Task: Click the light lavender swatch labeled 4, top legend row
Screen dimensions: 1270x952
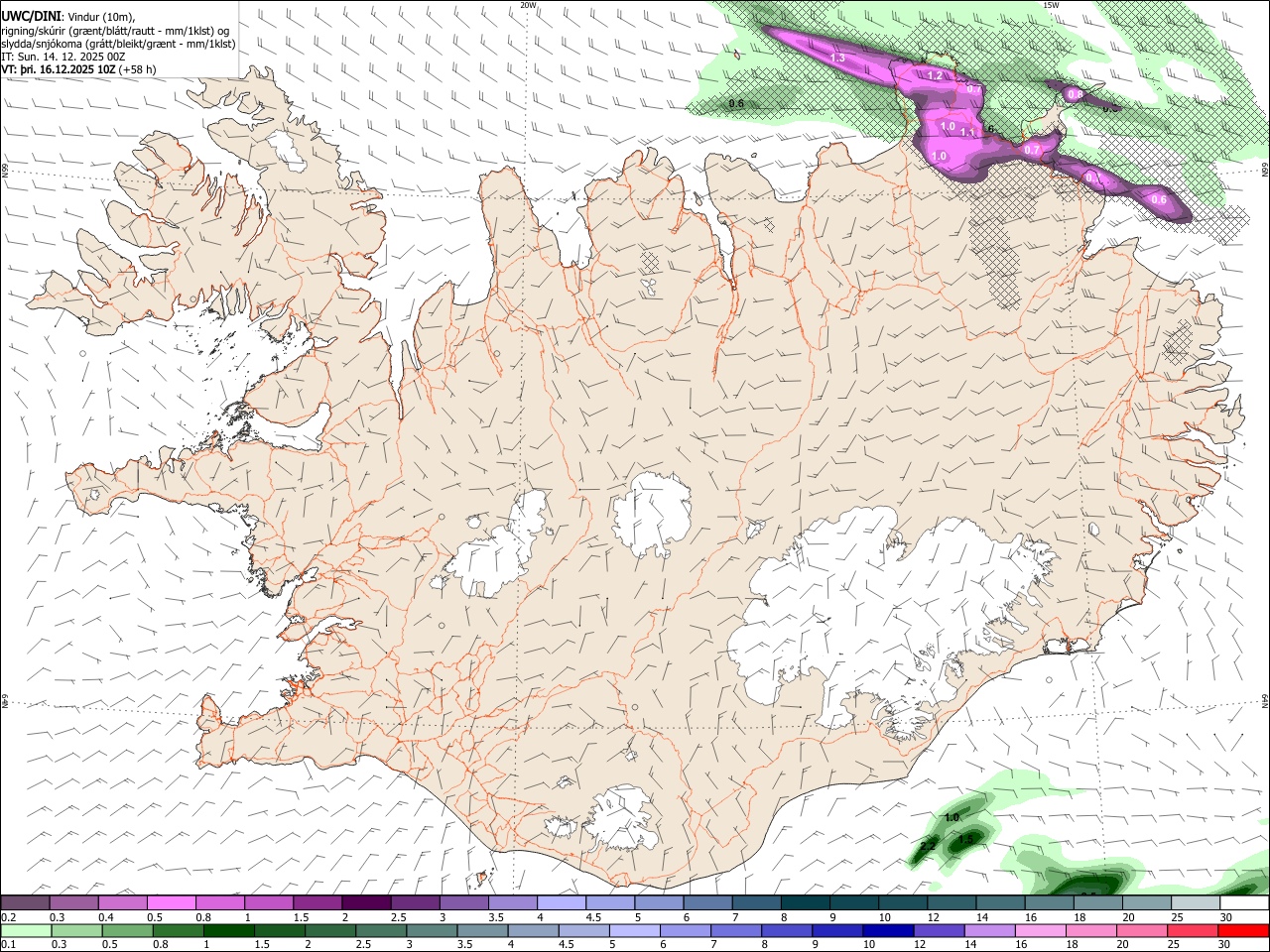Action: (562, 902)
